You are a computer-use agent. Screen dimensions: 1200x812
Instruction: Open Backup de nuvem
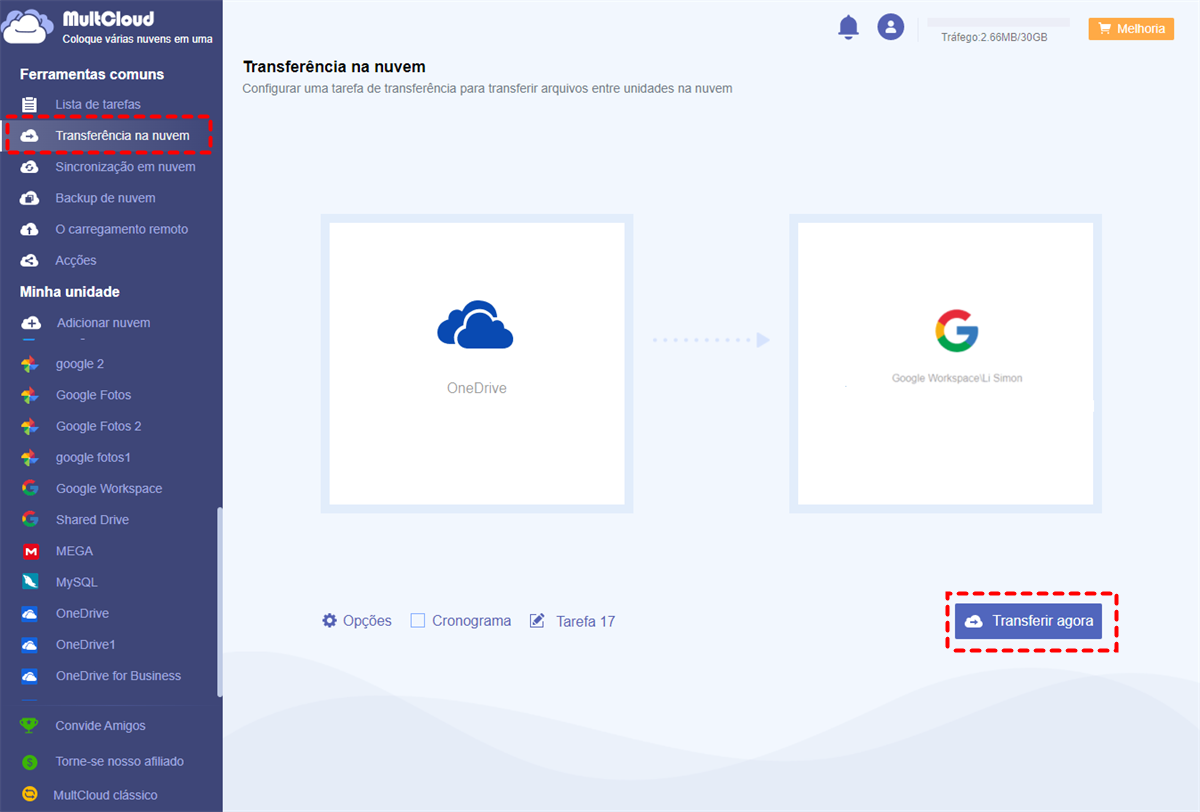click(105, 198)
